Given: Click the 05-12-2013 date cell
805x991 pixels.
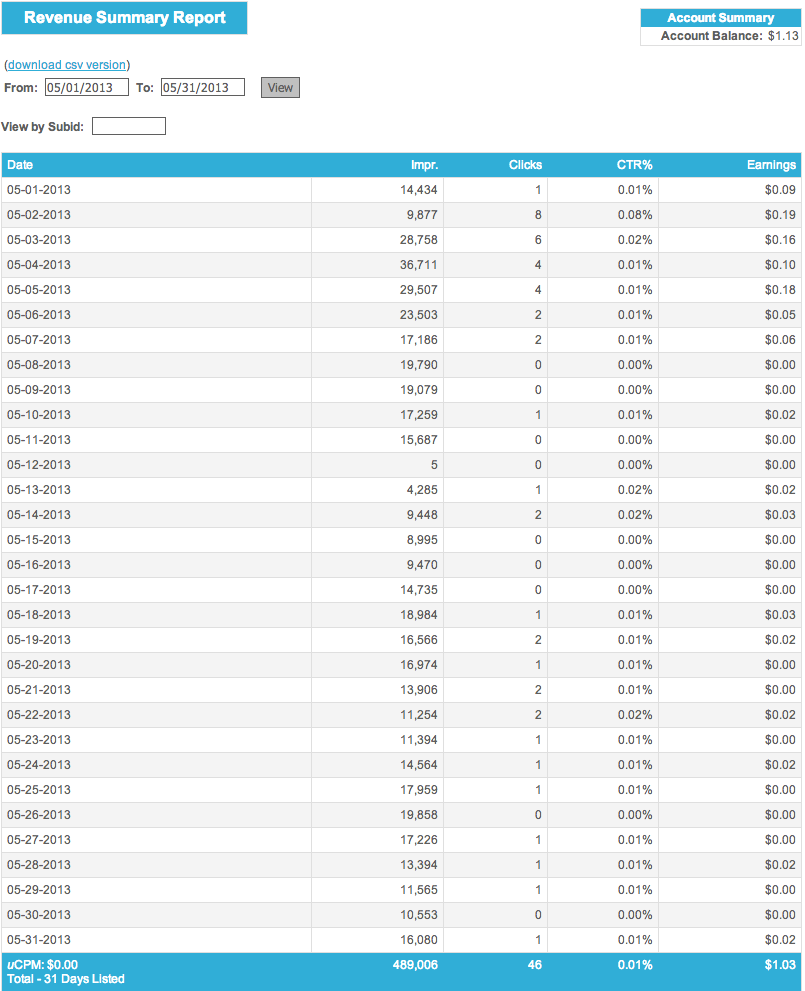Looking at the screenshot, I should [x=39, y=465].
